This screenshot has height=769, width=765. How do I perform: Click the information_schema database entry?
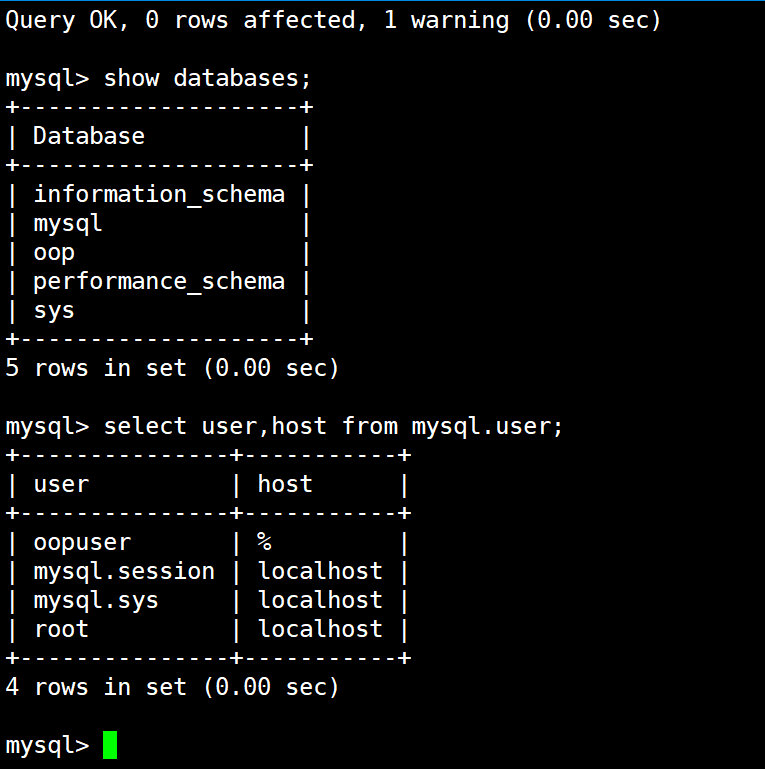click(x=159, y=194)
